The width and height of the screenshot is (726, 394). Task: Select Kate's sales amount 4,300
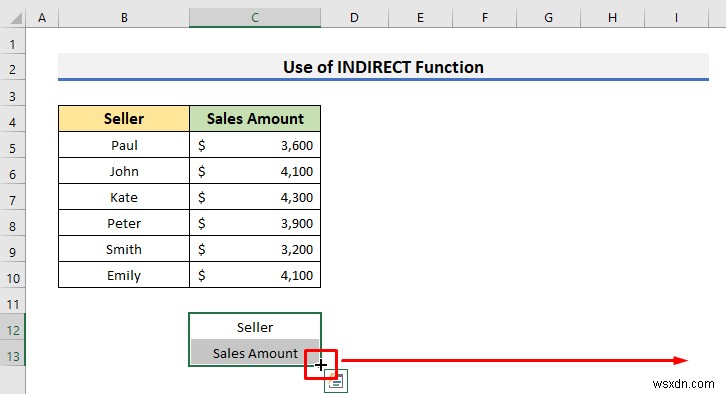pos(255,197)
